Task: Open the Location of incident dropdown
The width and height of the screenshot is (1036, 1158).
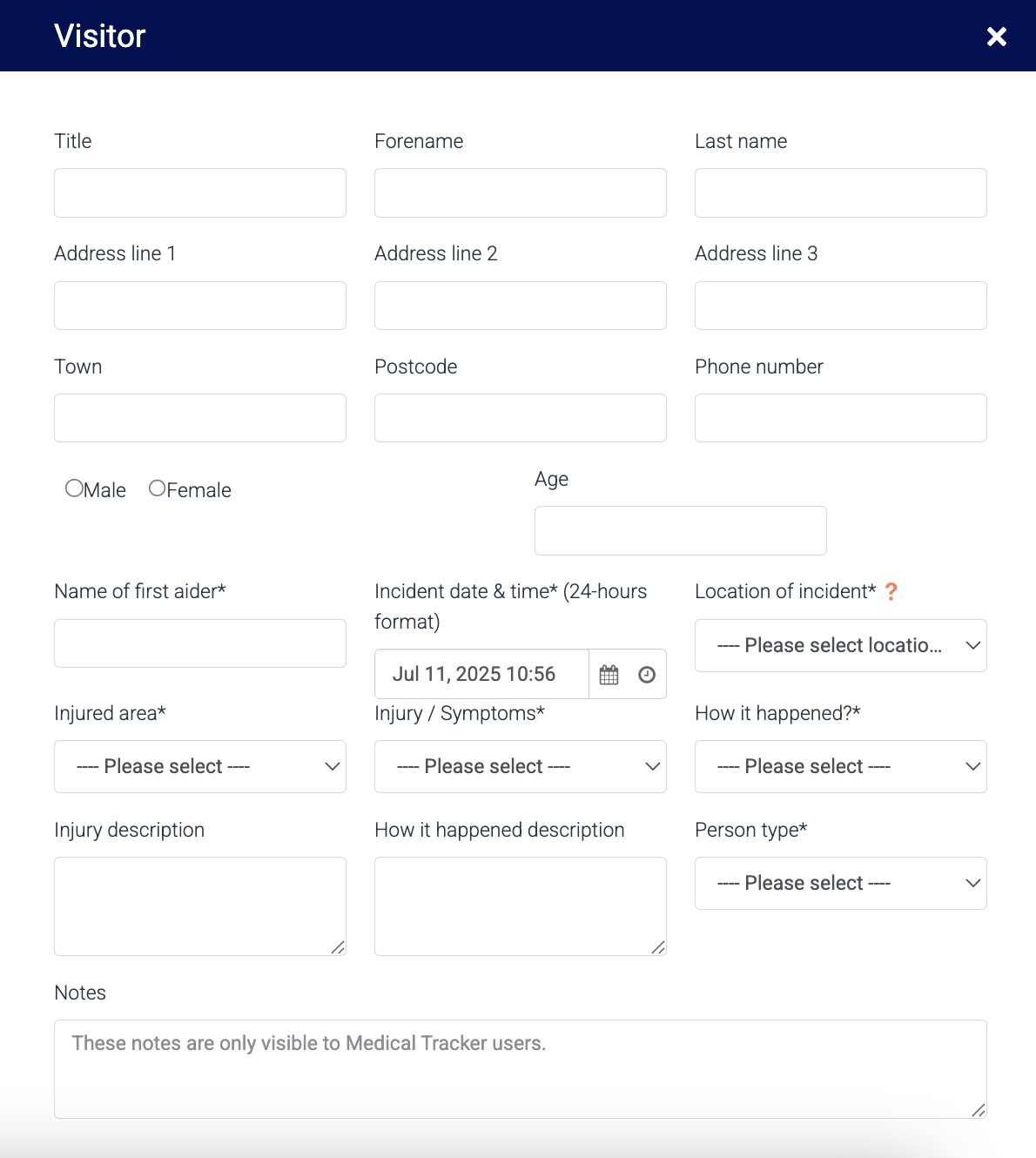Action: (840, 645)
